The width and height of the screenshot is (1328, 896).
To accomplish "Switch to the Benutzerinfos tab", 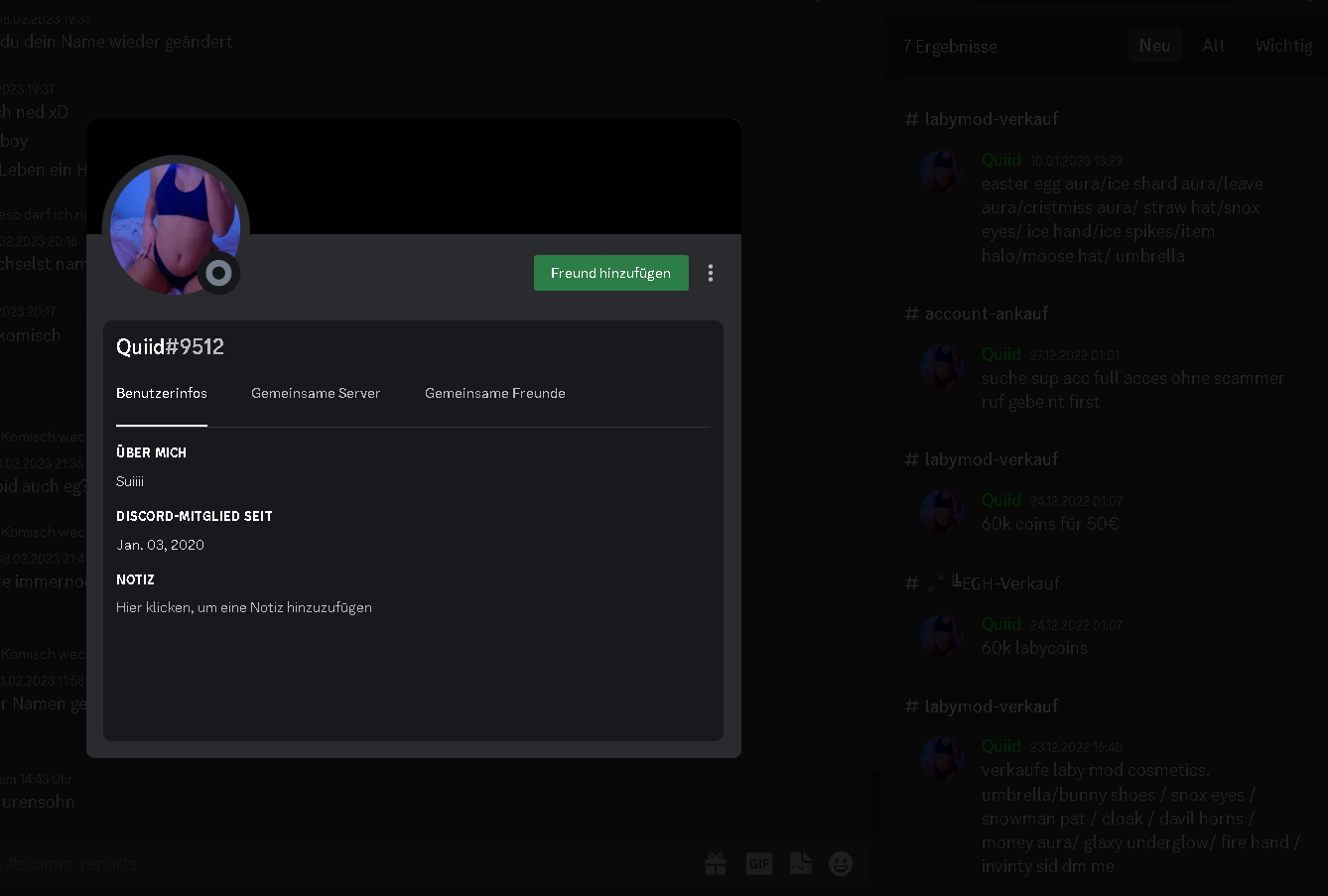I will 162,393.
